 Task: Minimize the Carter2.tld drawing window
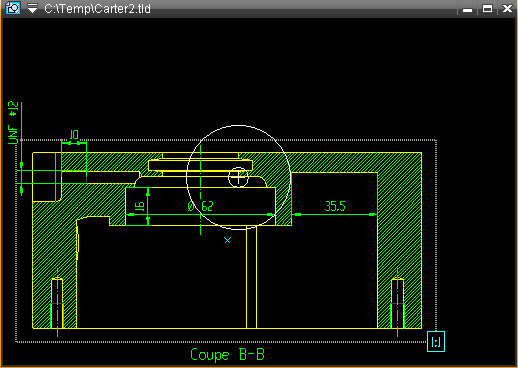pos(468,9)
